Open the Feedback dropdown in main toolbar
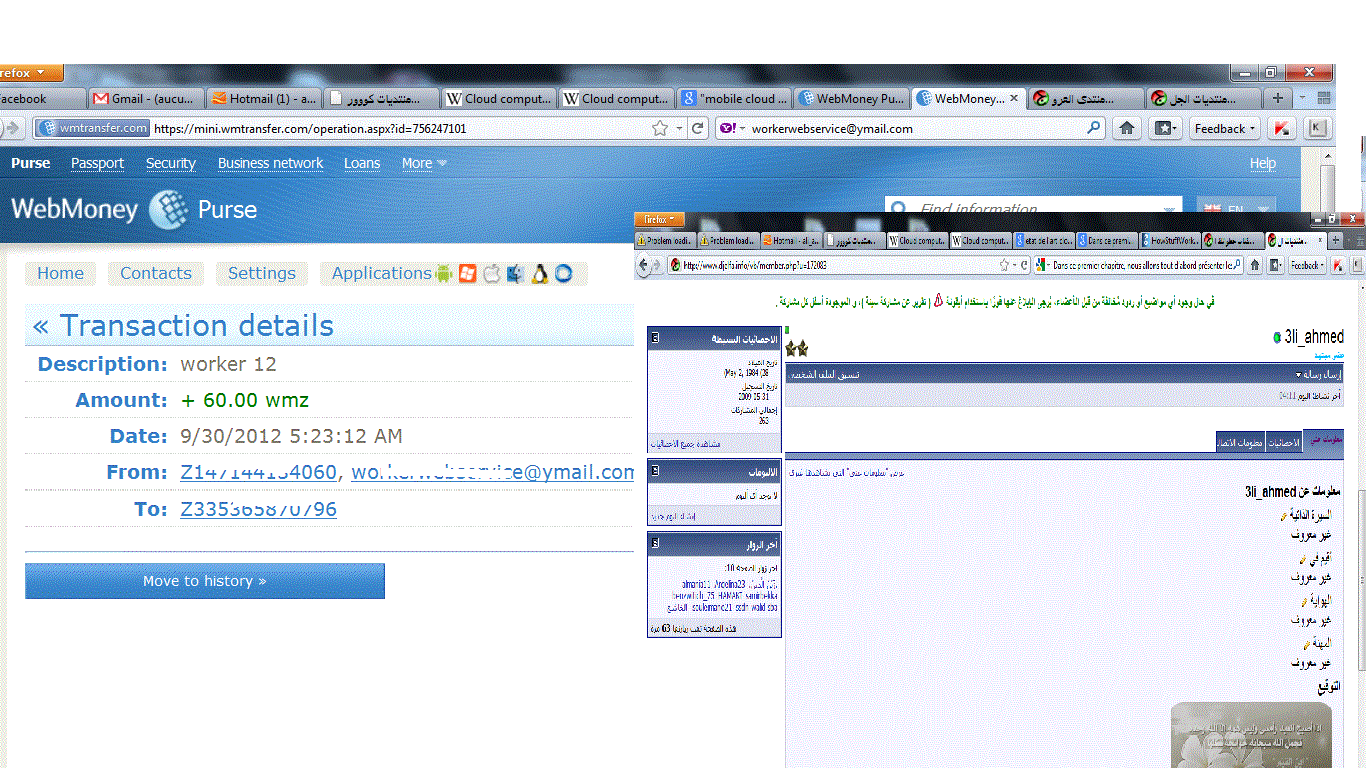This screenshot has width=1366, height=768. 1224,128
